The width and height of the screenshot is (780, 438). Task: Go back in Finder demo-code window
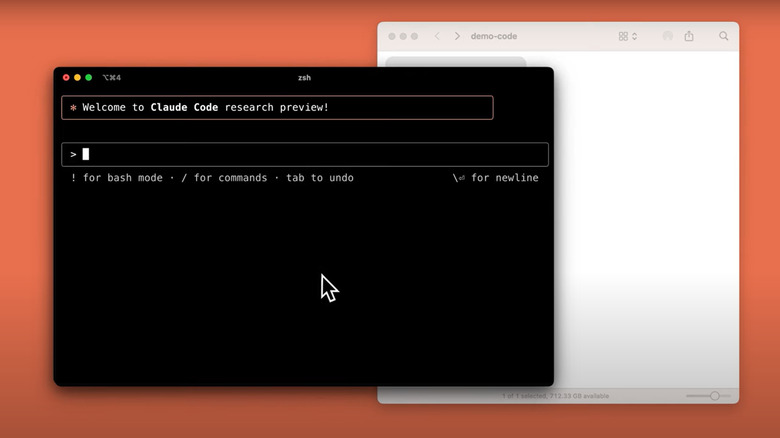coord(437,36)
